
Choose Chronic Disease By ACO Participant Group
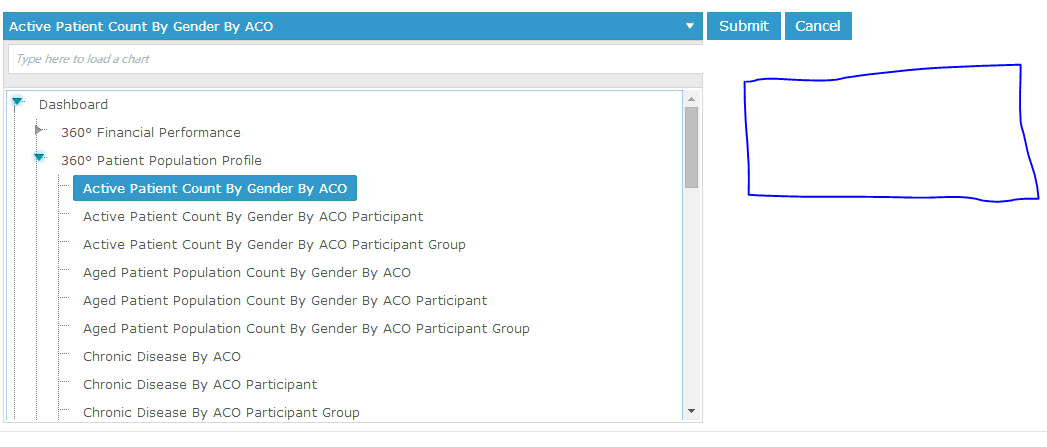(x=221, y=412)
